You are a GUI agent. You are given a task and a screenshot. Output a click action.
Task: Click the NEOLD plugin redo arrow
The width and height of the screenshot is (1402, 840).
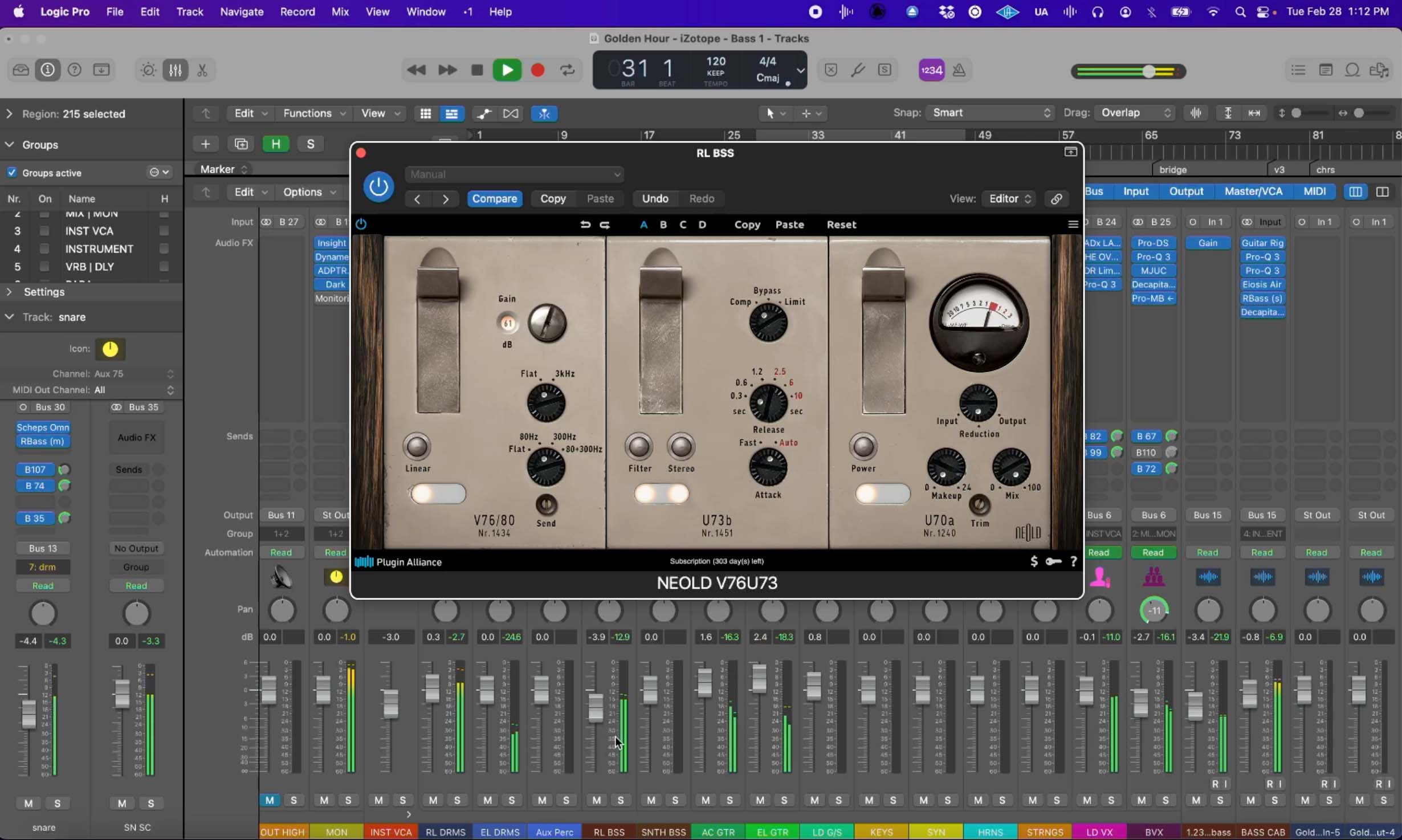tap(605, 225)
